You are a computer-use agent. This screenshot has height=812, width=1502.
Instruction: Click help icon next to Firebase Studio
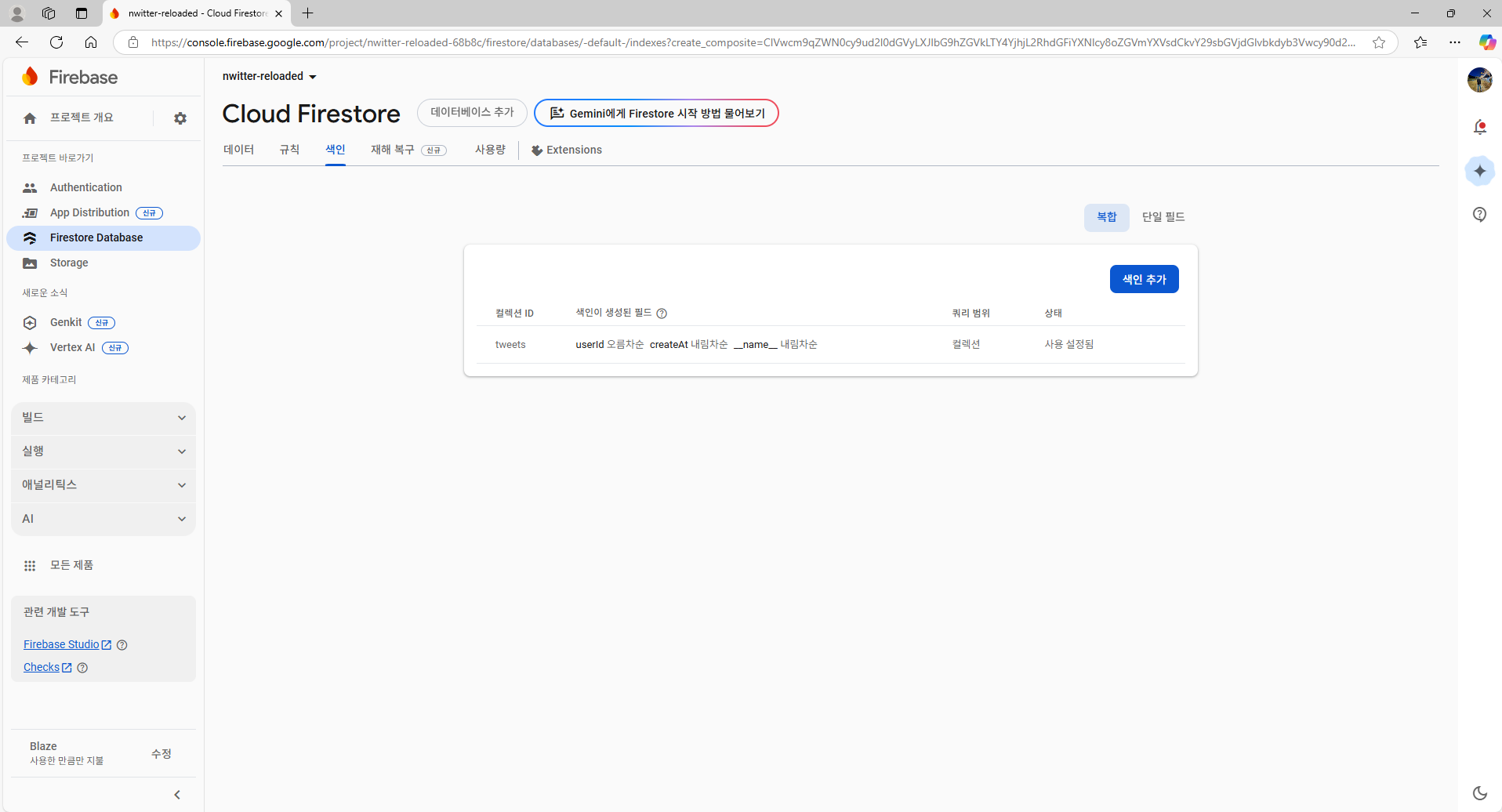tap(122, 645)
